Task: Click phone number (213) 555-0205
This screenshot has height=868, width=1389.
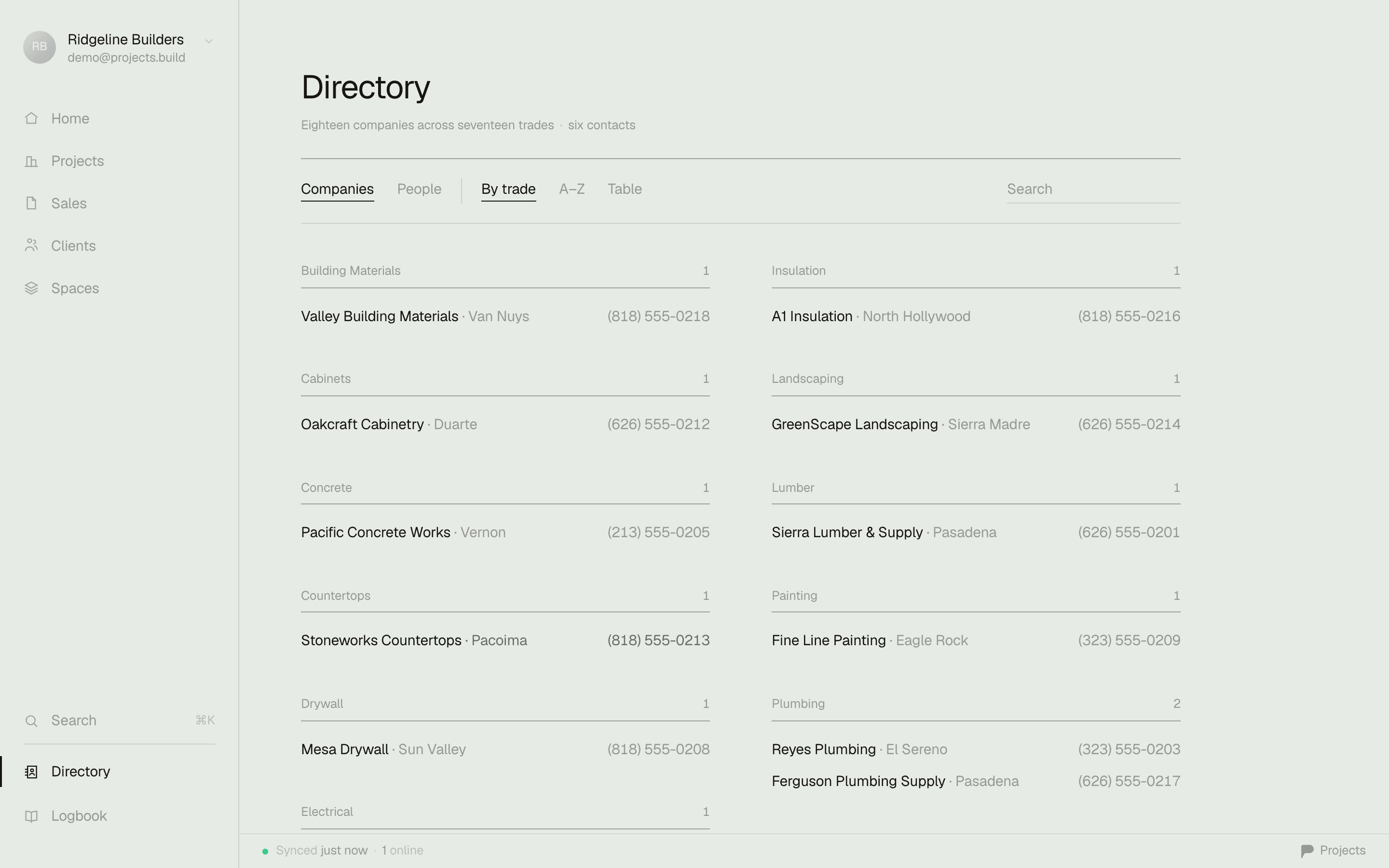Action: tap(658, 532)
